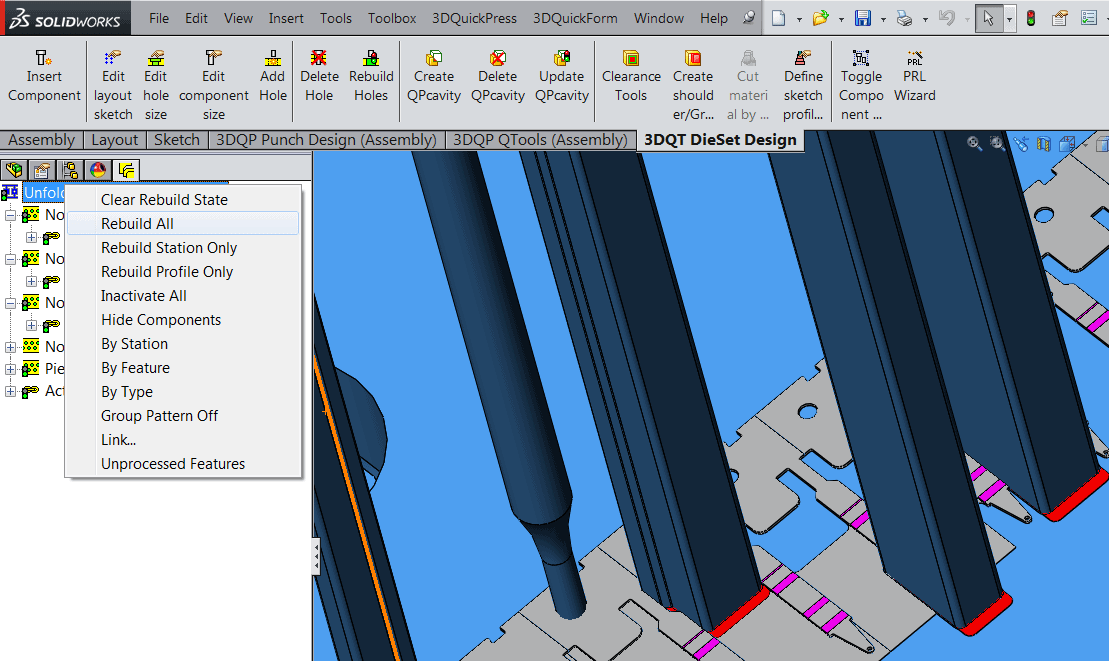
Task: Click Delete QPcavity tool
Action: point(498,76)
